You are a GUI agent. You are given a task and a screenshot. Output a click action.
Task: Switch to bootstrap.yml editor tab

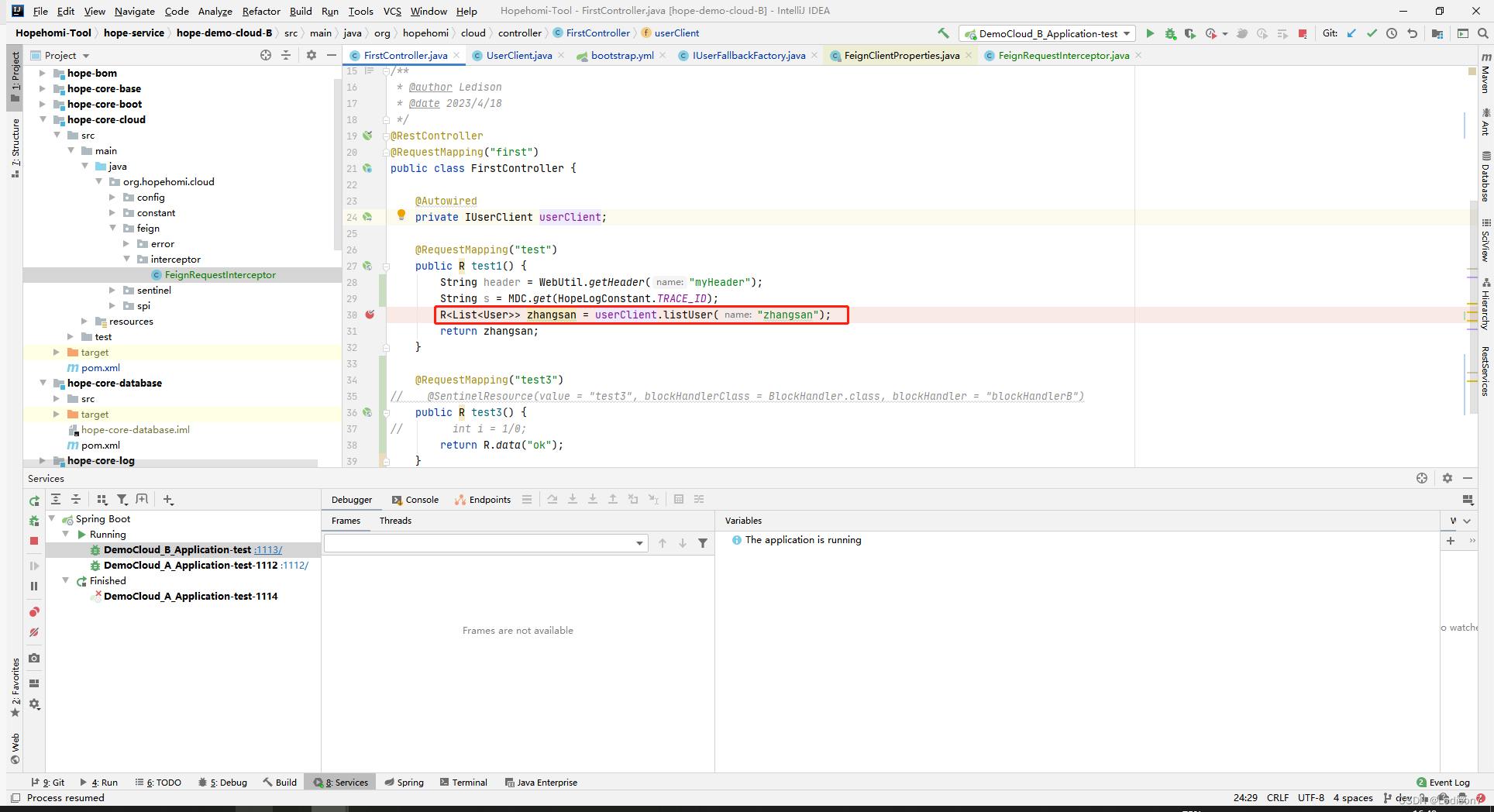coord(621,55)
